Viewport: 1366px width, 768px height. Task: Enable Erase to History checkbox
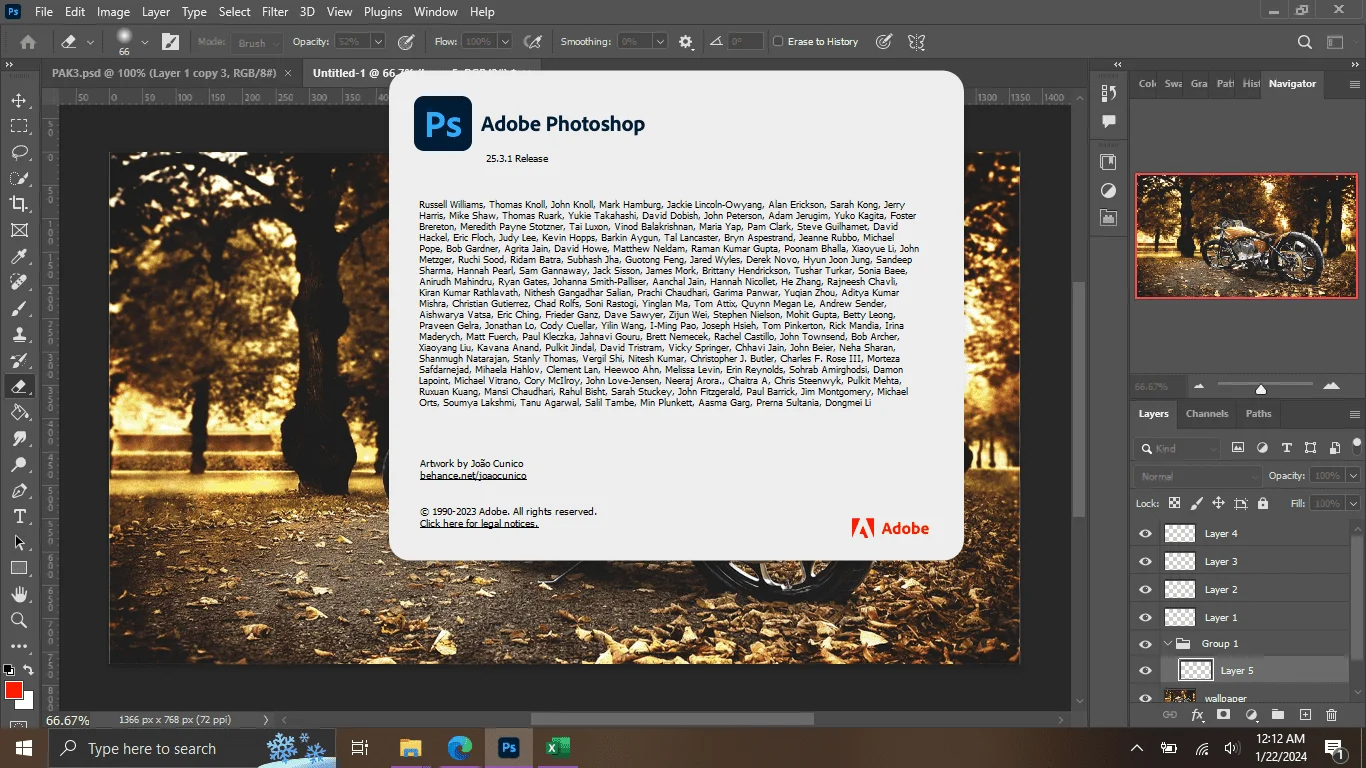(x=778, y=42)
